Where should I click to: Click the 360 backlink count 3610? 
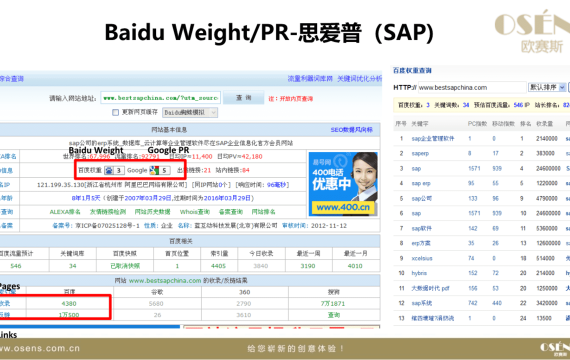pyautogui.click(x=244, y=315)
